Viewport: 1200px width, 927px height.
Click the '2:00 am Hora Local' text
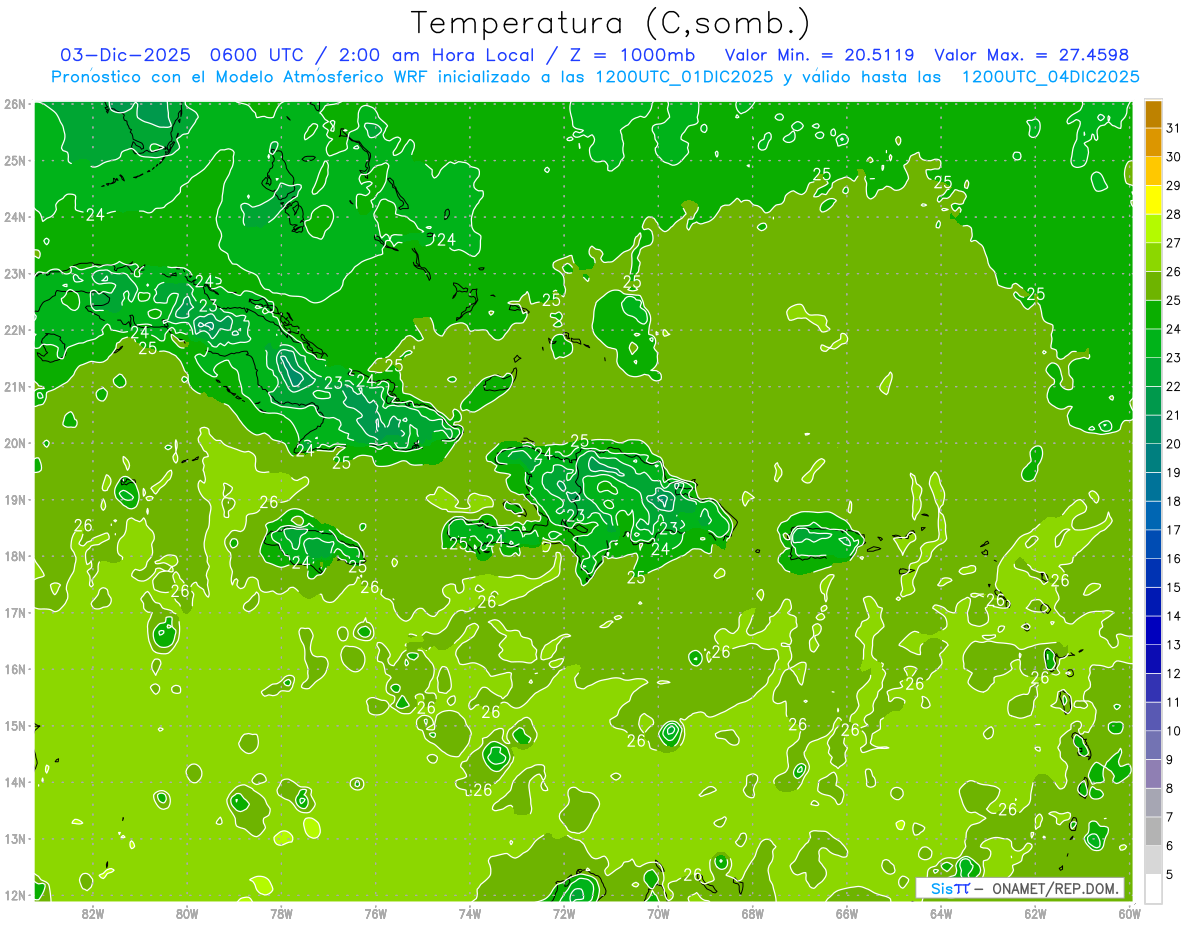coord(437,55)
